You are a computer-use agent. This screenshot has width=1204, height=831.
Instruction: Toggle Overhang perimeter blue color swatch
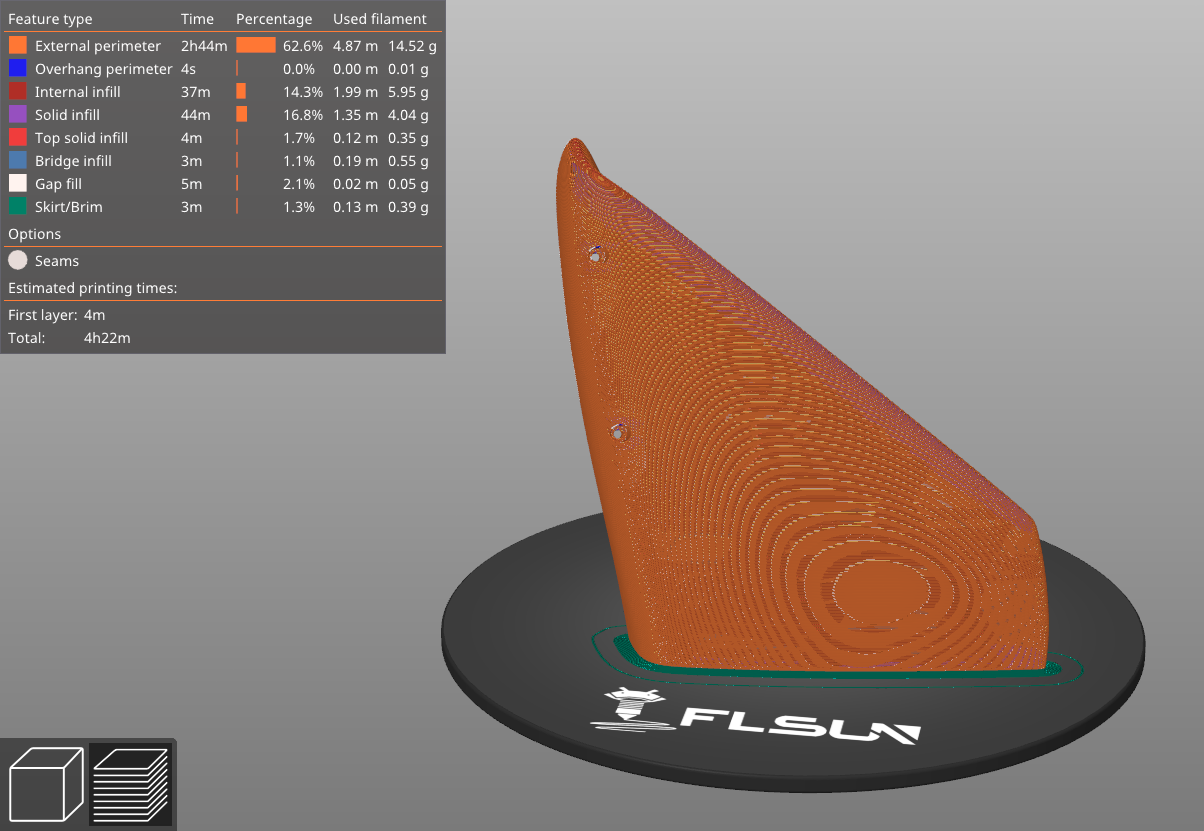pyautogui.click(x=18, y=69)
